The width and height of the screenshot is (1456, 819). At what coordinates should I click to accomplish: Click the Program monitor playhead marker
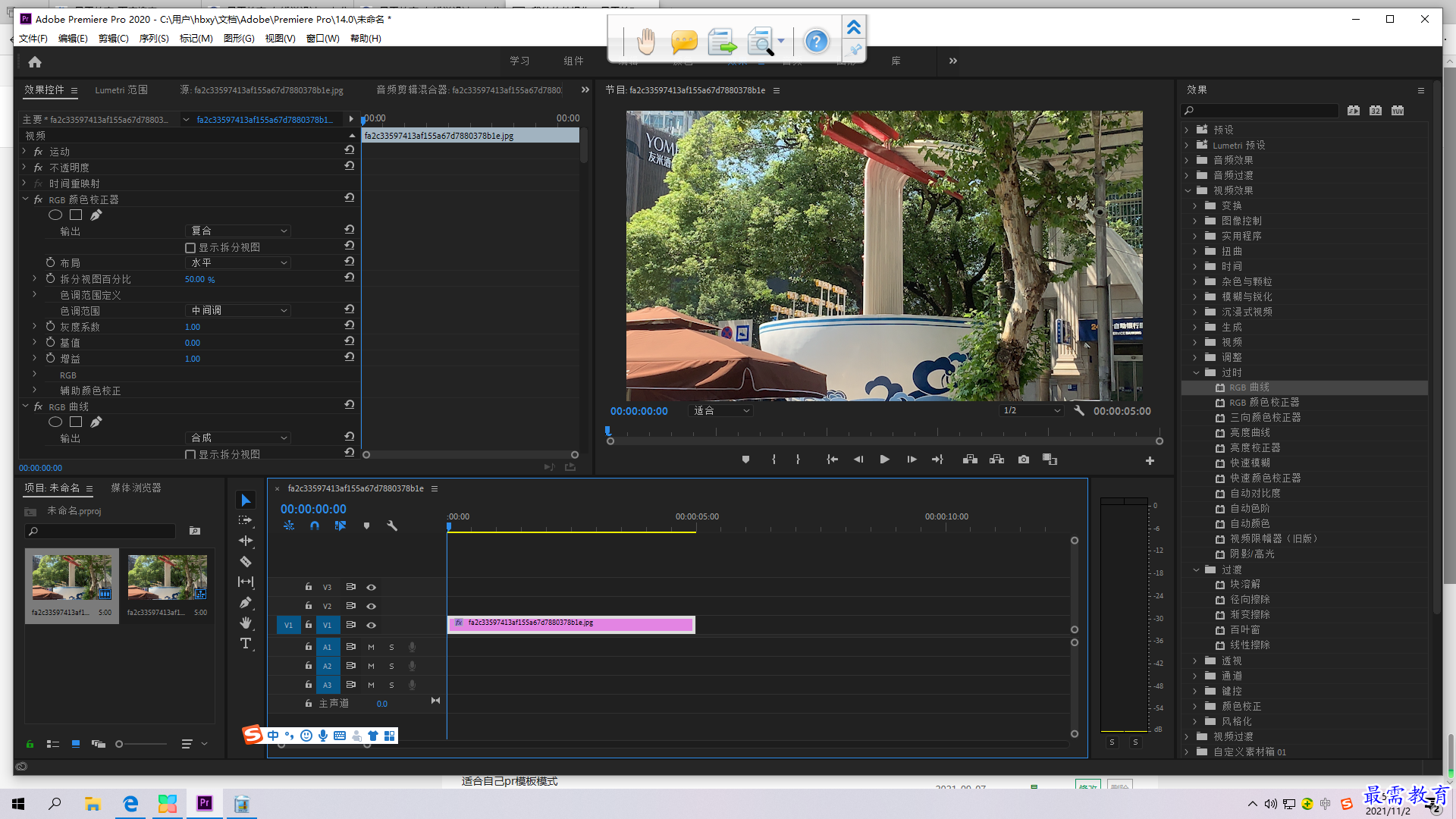pyautogui.click(x=608, y=431)
